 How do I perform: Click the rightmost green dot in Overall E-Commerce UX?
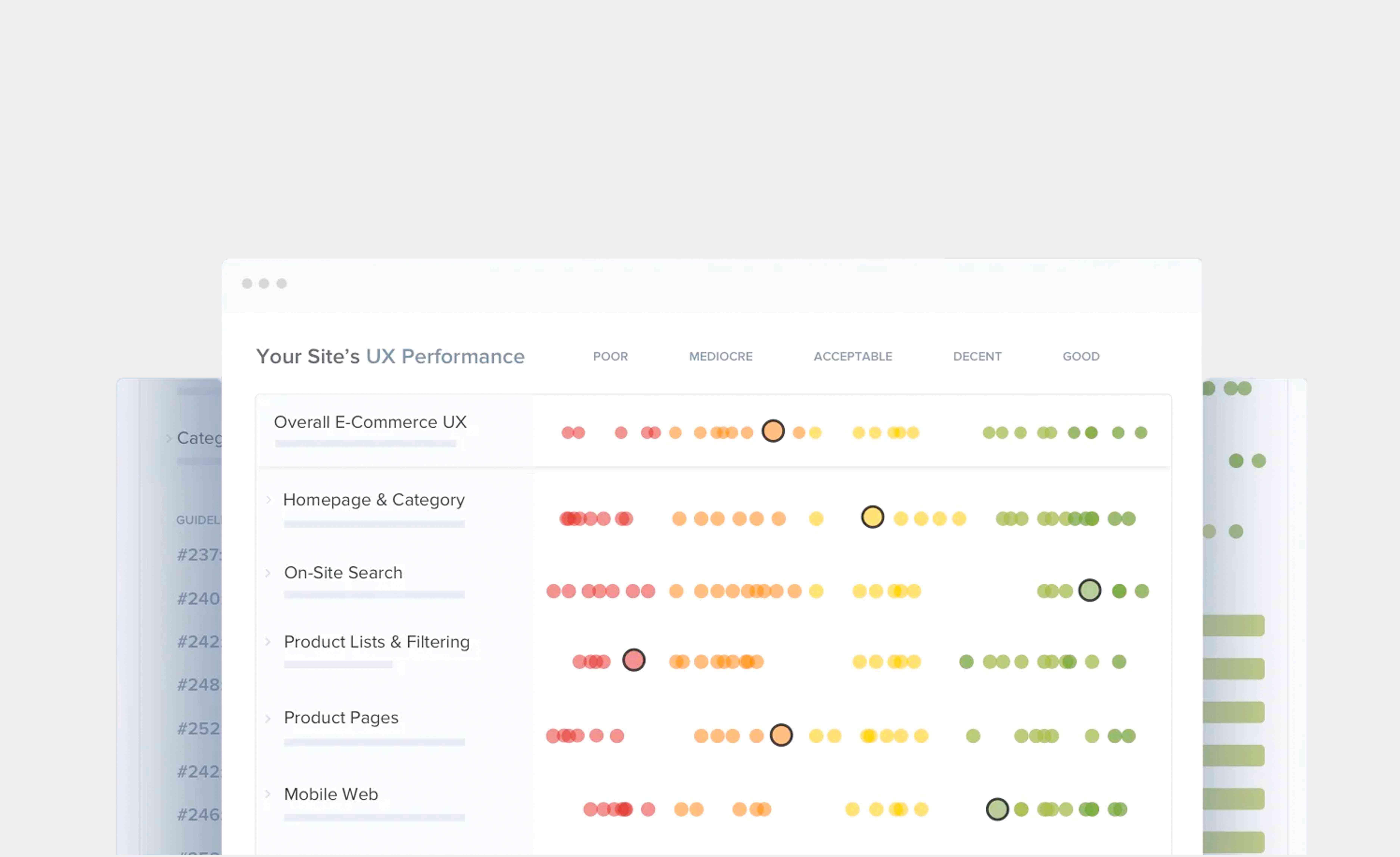pyautogui.click(x=1141, y=433)
